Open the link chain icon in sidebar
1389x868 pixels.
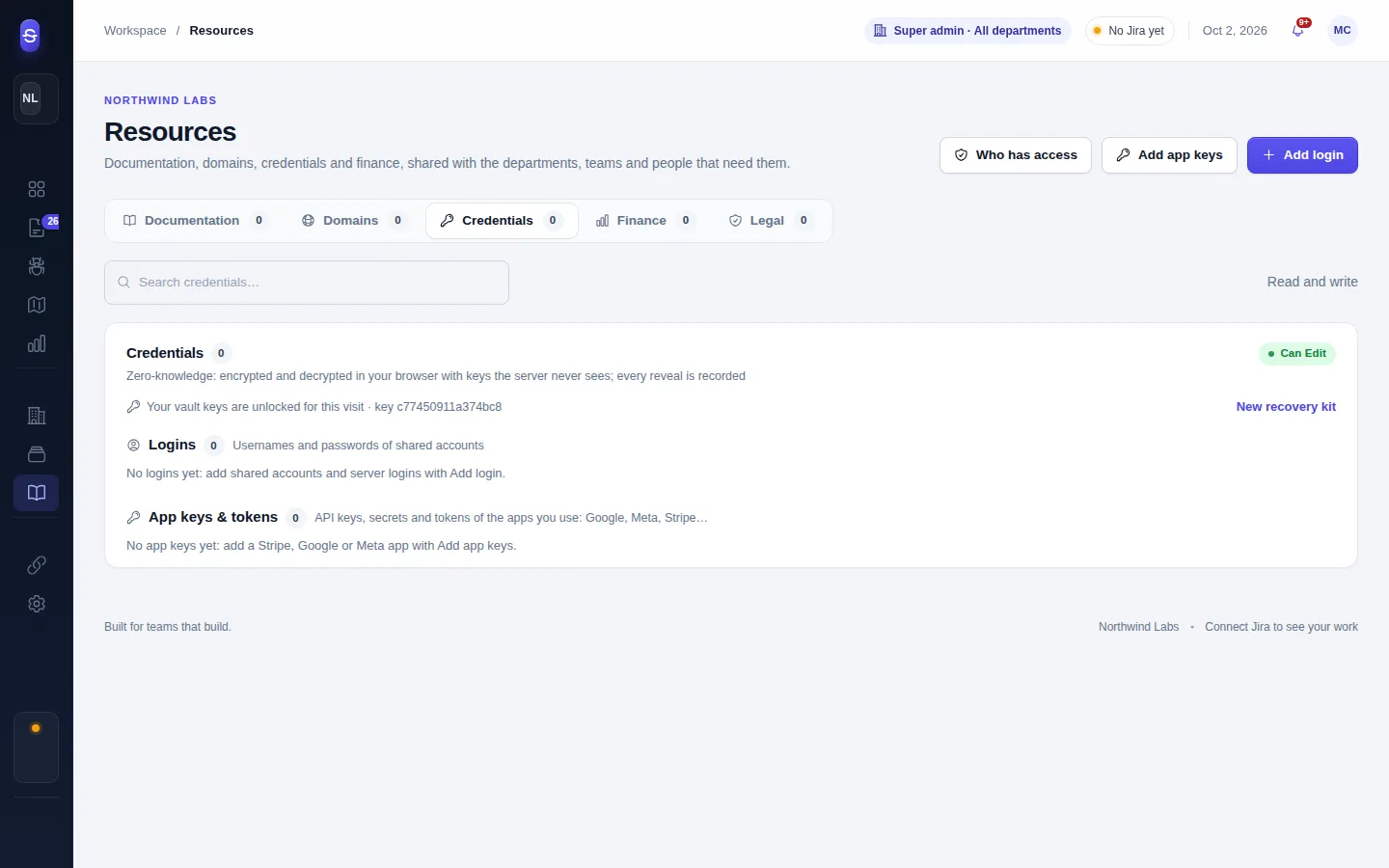[x=37, y=565]
